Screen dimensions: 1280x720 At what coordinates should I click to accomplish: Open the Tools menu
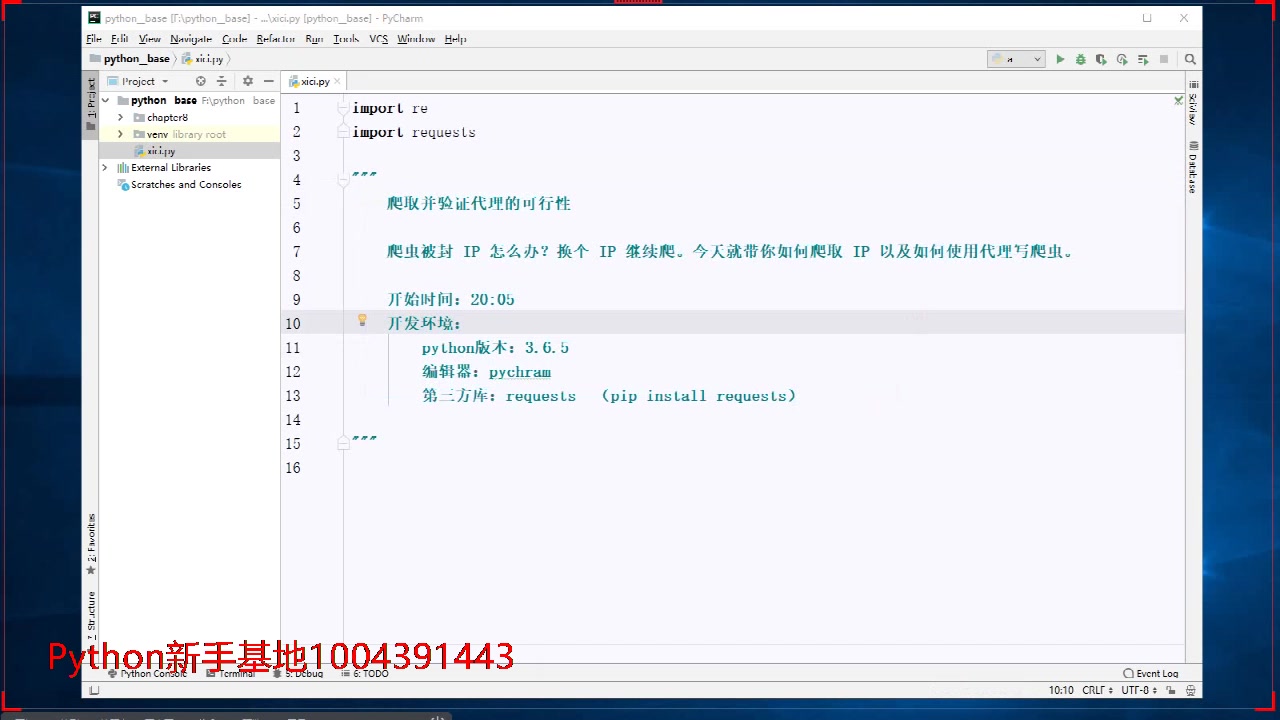click(x=346, y=39)
